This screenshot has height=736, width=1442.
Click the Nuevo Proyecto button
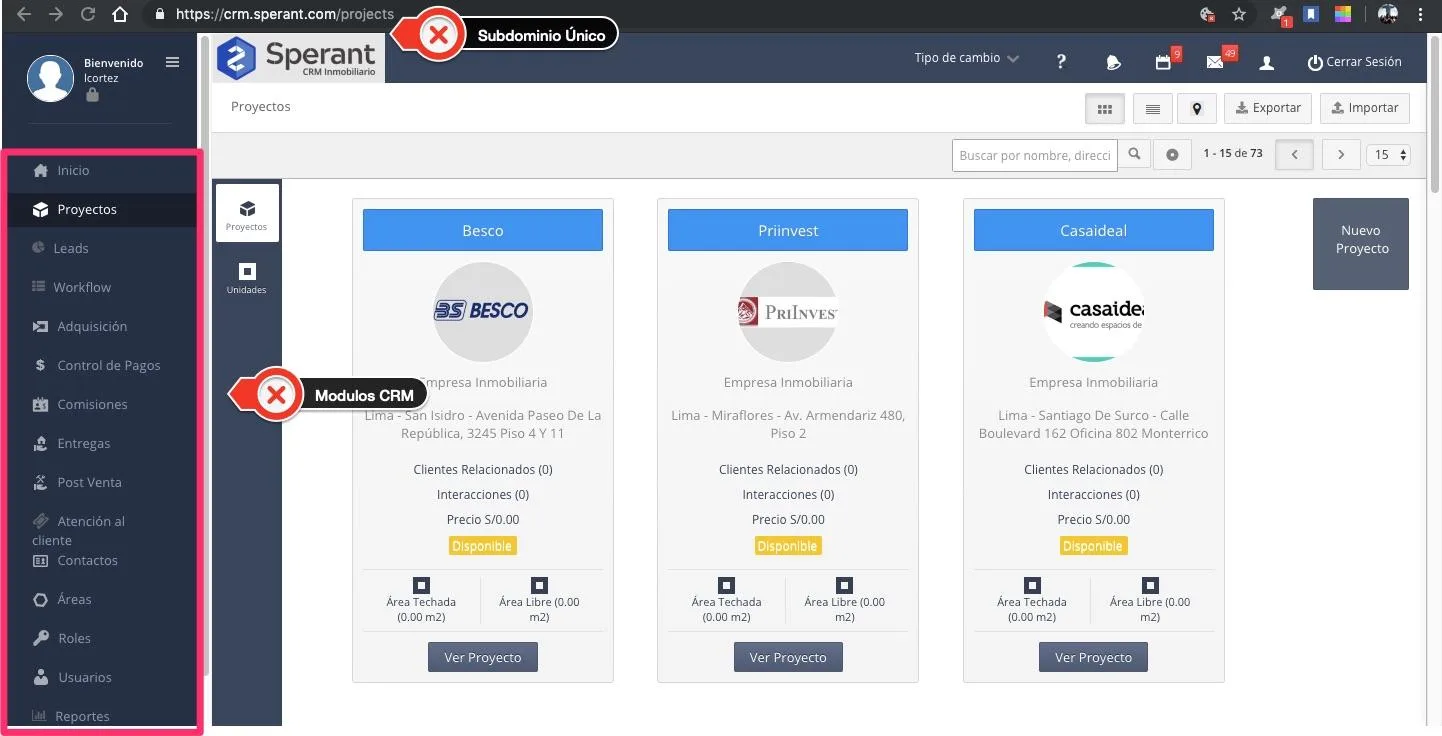(x=1361, y=244)
